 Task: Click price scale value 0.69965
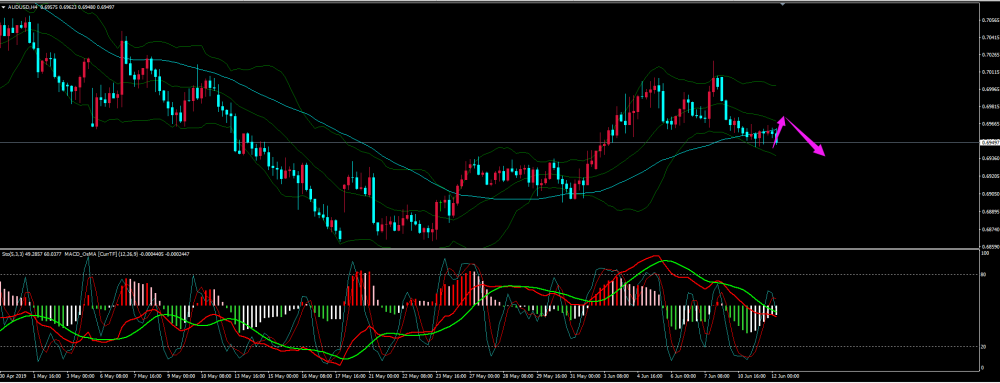tap(989, 90)
